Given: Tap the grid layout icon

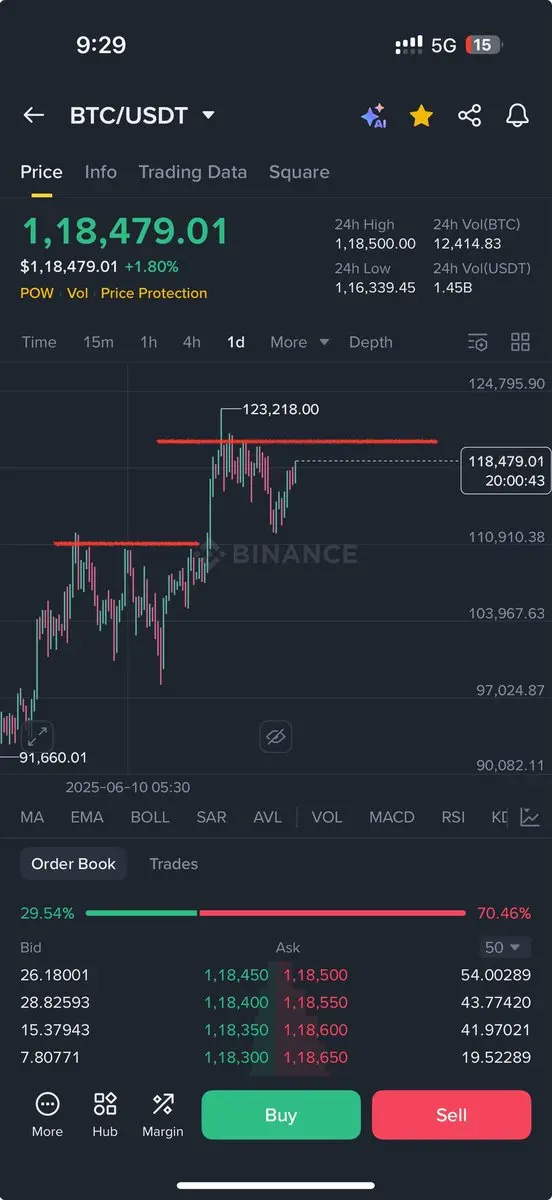Looking at the screenshot, I should point(520,342).
